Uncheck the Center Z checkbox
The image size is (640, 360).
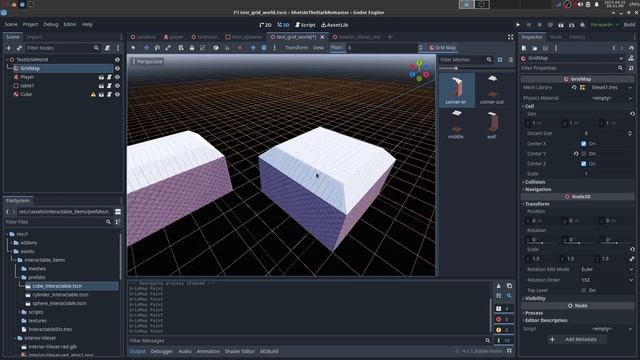coord(584,164)
